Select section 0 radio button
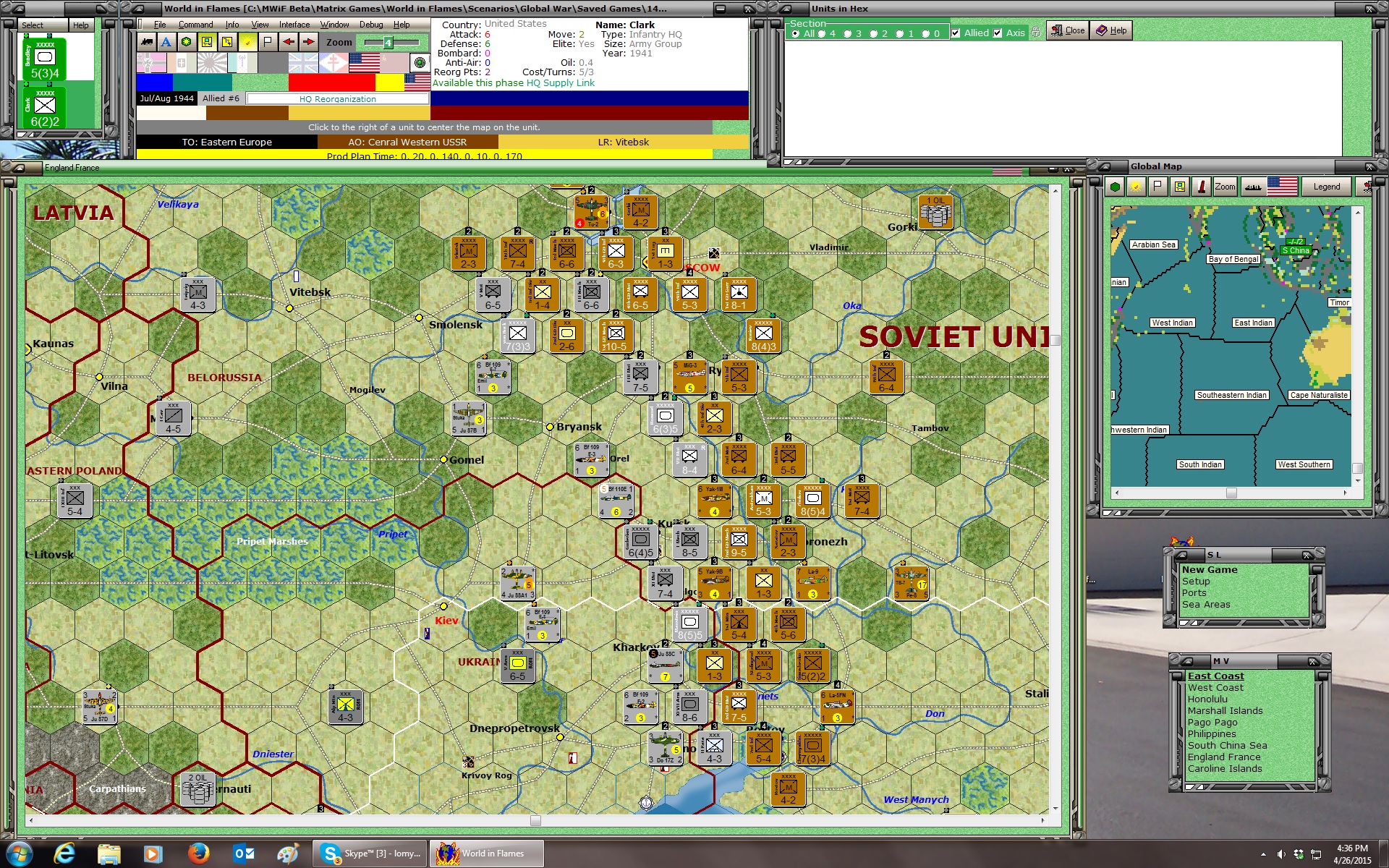The image size is (1389, 868). click(x=926, y=33)
